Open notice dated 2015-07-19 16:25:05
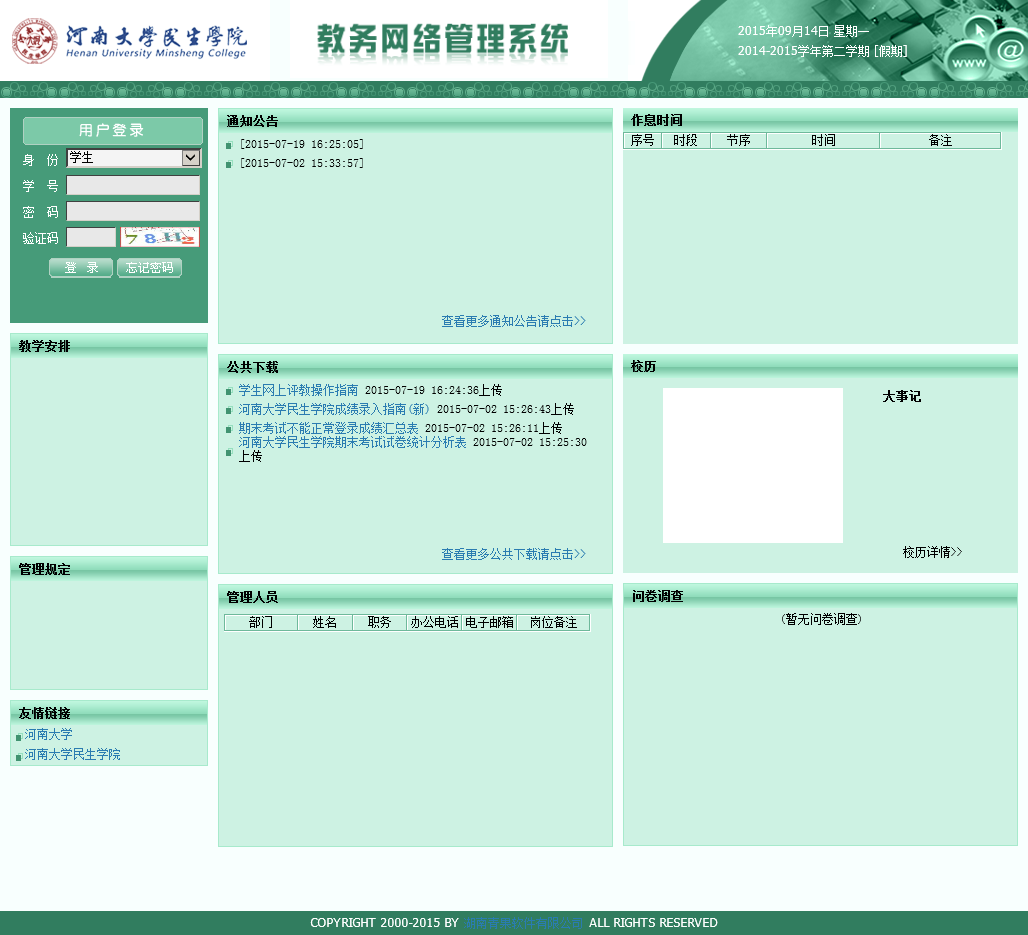 point(302,144)
